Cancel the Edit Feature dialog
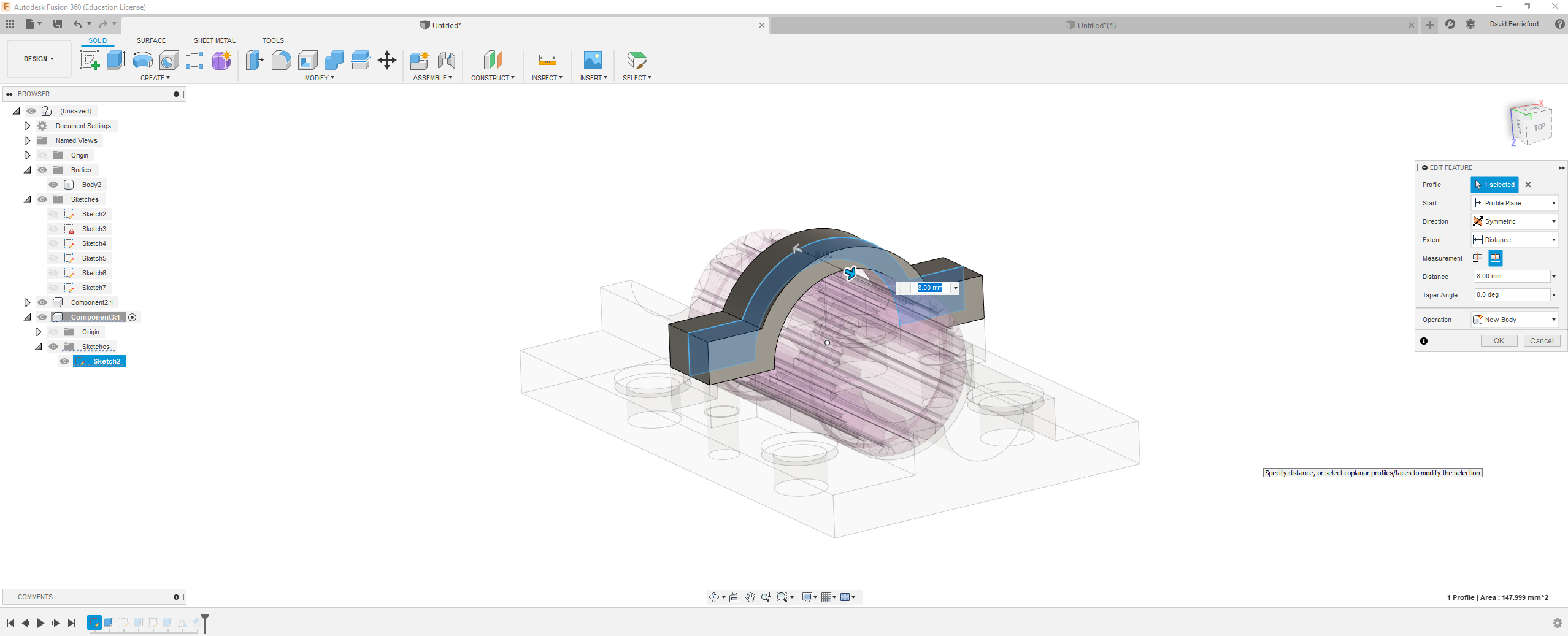Screen dimensions: 1568x636 pyautogui.click(x=1542, y=341)
